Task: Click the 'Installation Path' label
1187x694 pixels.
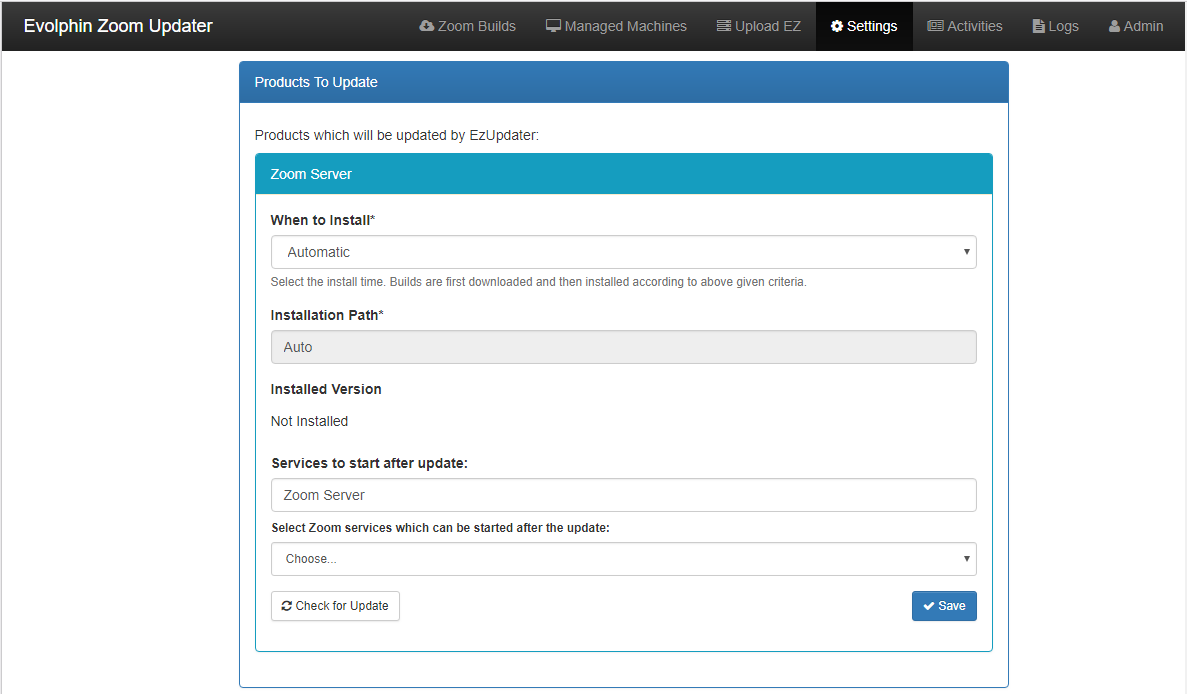Action: point(327,315)
